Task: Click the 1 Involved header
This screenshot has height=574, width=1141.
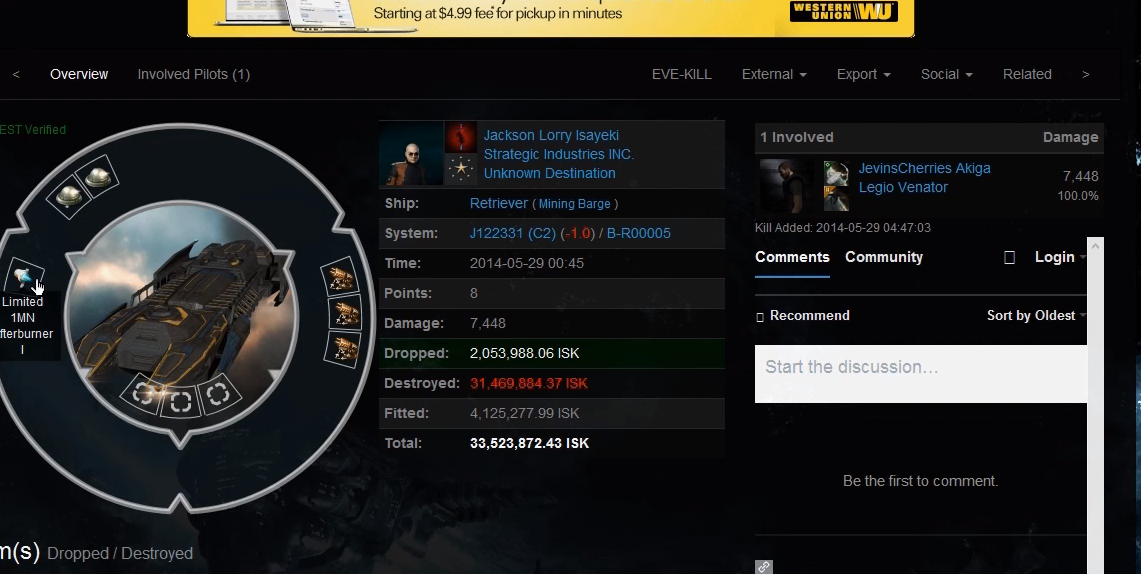Action: 797,137
